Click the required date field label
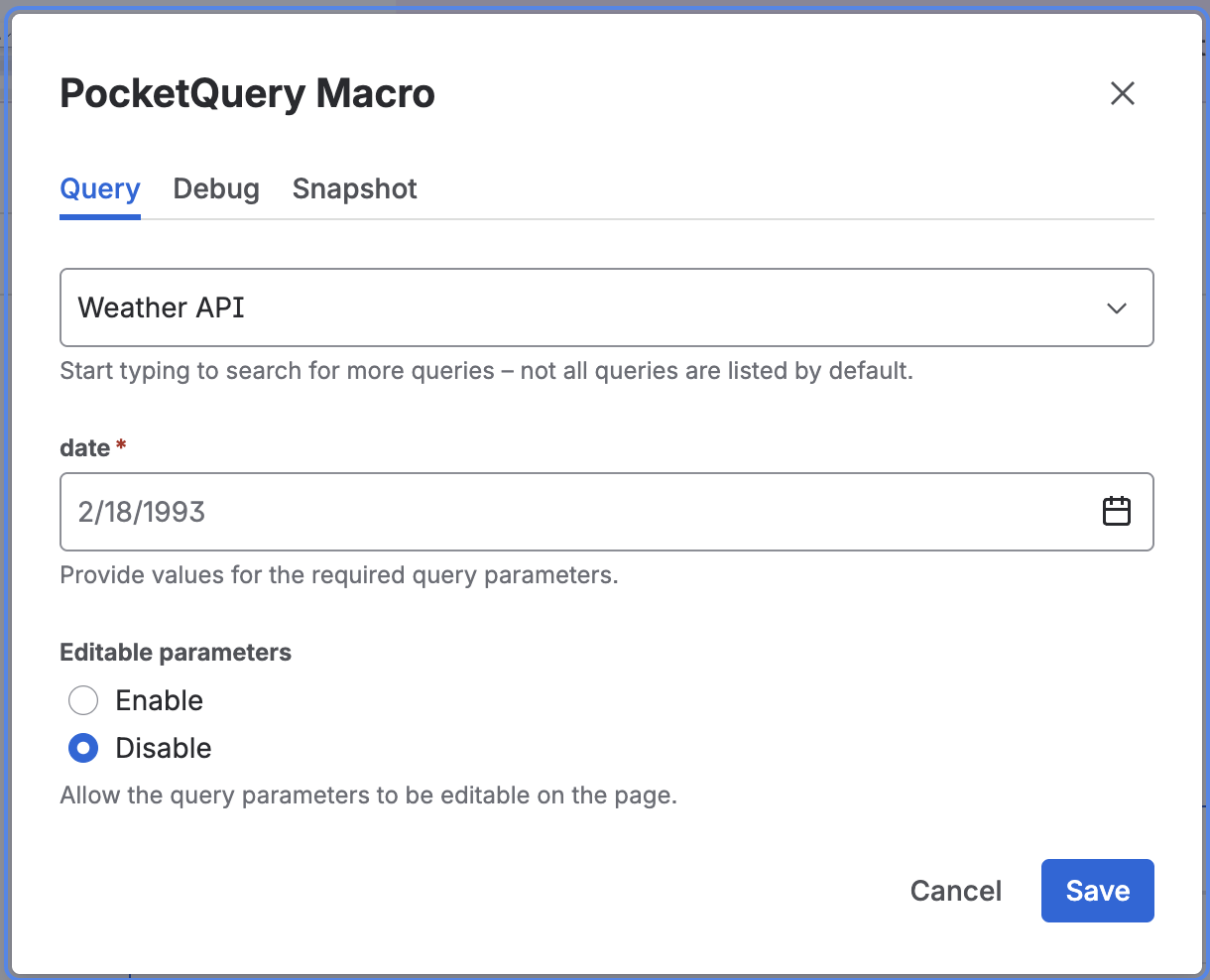The width and height of the screenshot is (1210, 980). click(85, 448)
